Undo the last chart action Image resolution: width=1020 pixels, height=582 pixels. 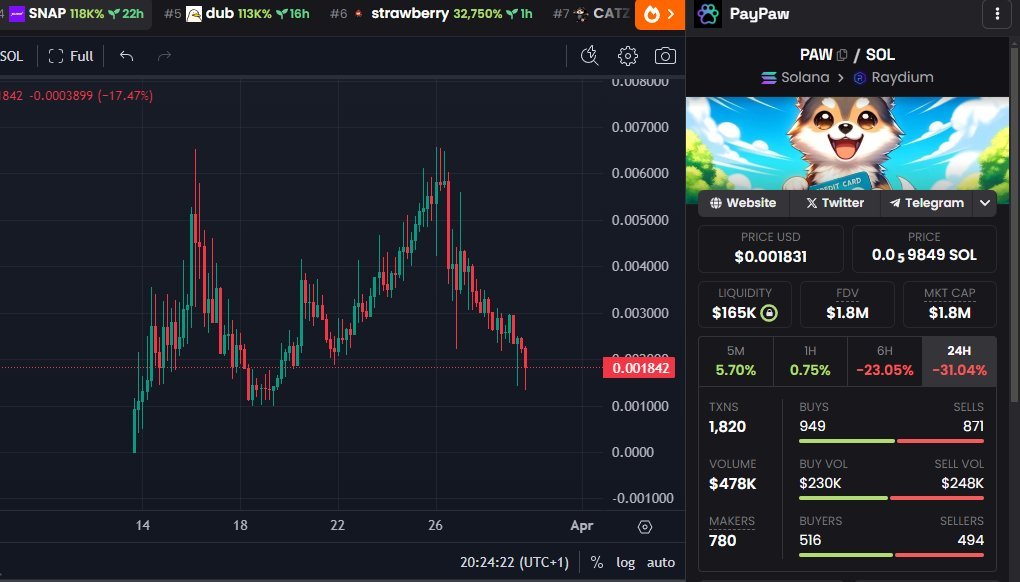[126, 56]
